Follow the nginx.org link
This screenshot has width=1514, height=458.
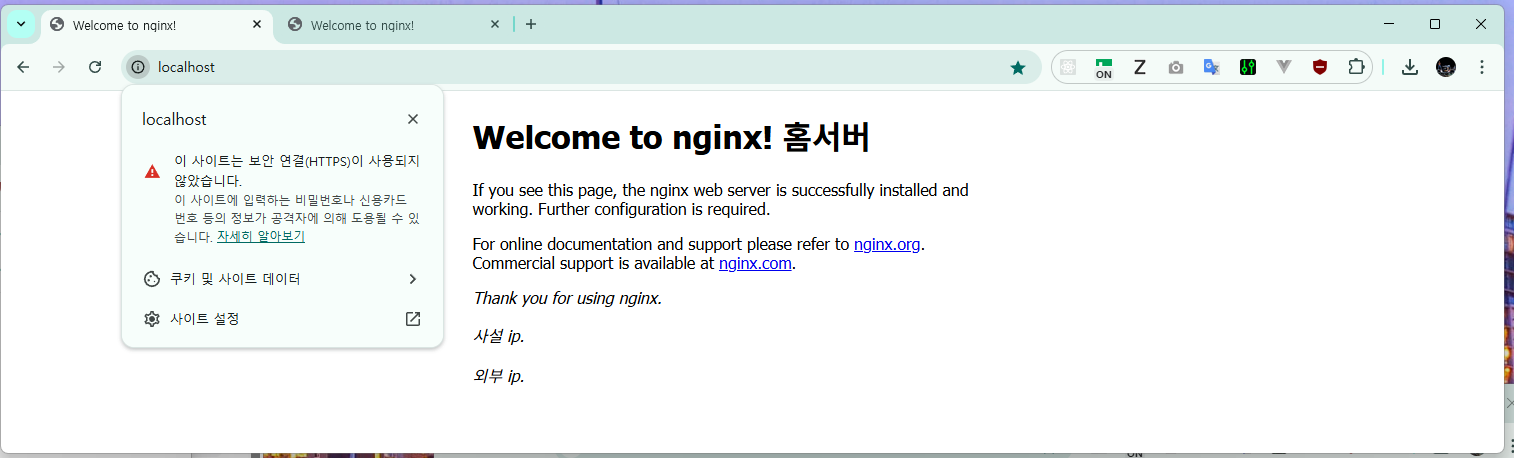click(887, 244)
